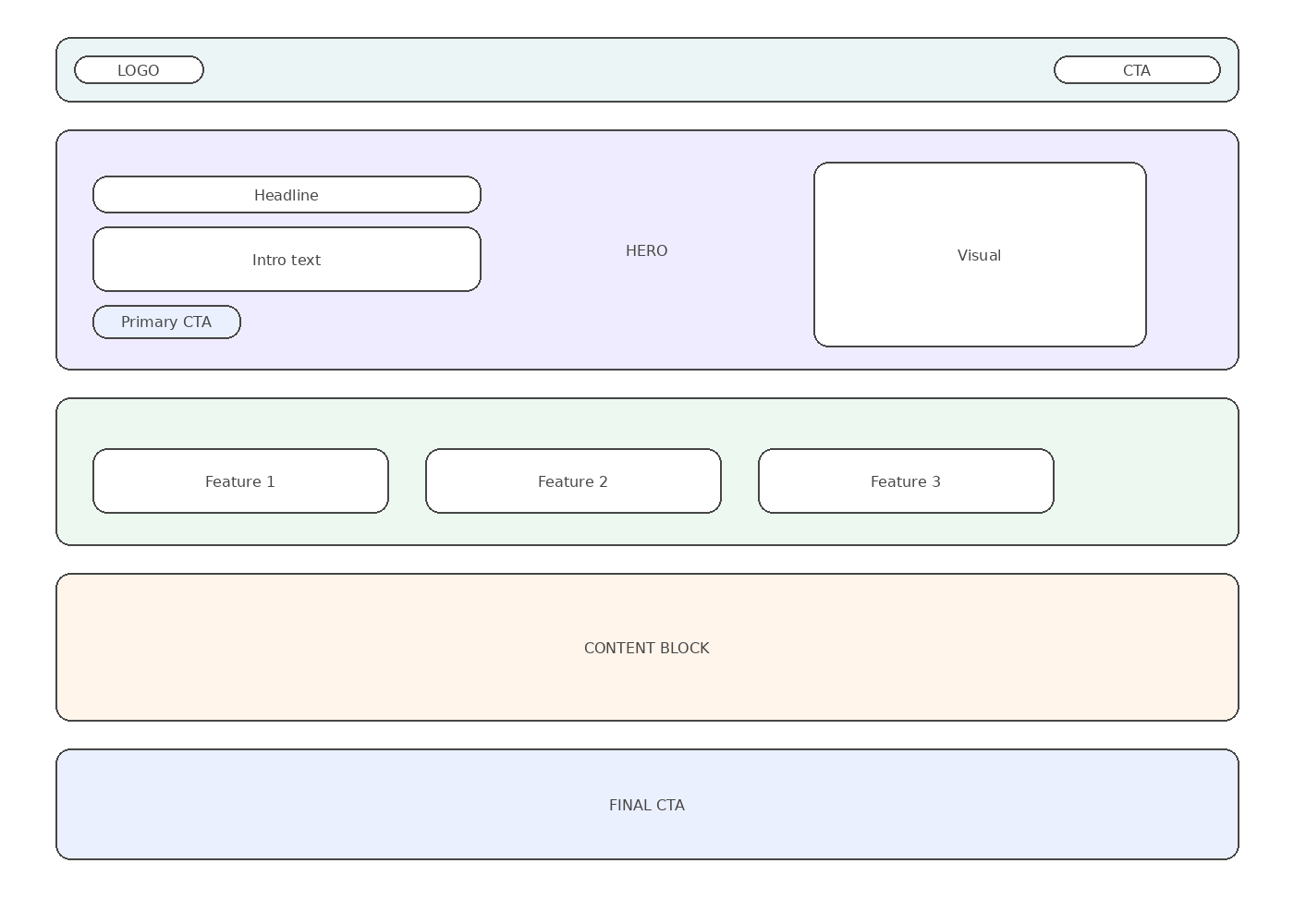
Task: Click the LOGO pill in the header
Action: click(139, 70)
